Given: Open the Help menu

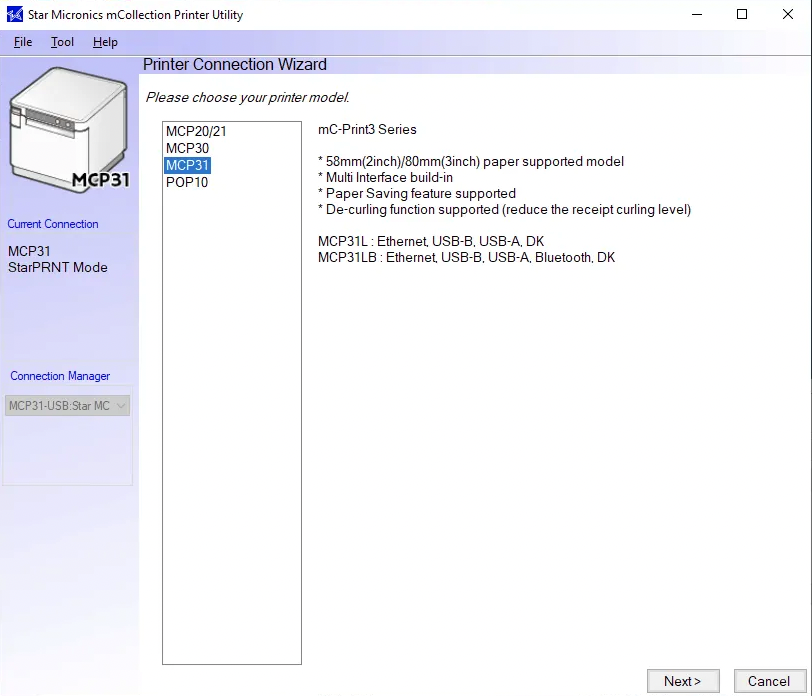Looking at the screenshot, I should 104,42.
